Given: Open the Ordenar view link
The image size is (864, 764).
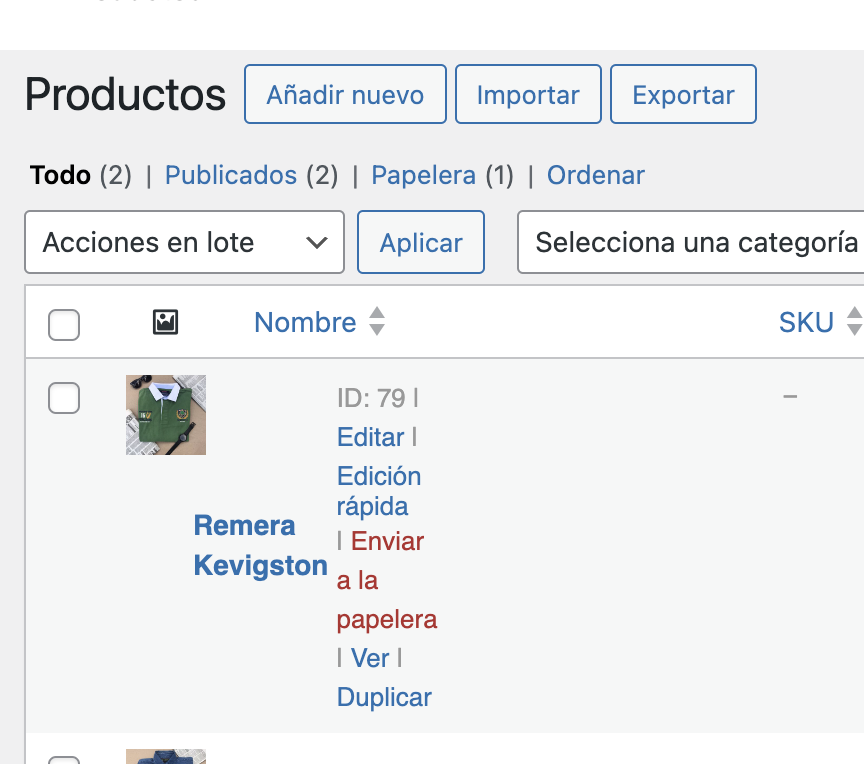Looking at the screenshot, I should point(596,175).
